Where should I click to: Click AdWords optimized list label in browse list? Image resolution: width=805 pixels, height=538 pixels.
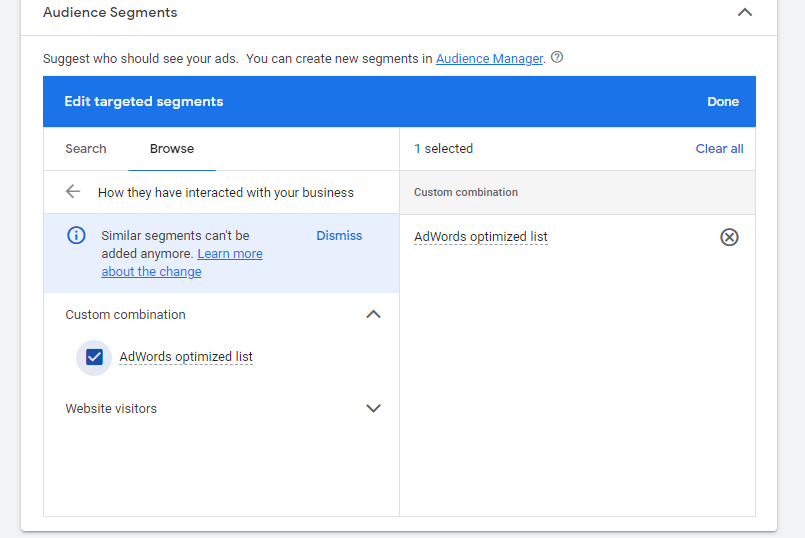186,357
